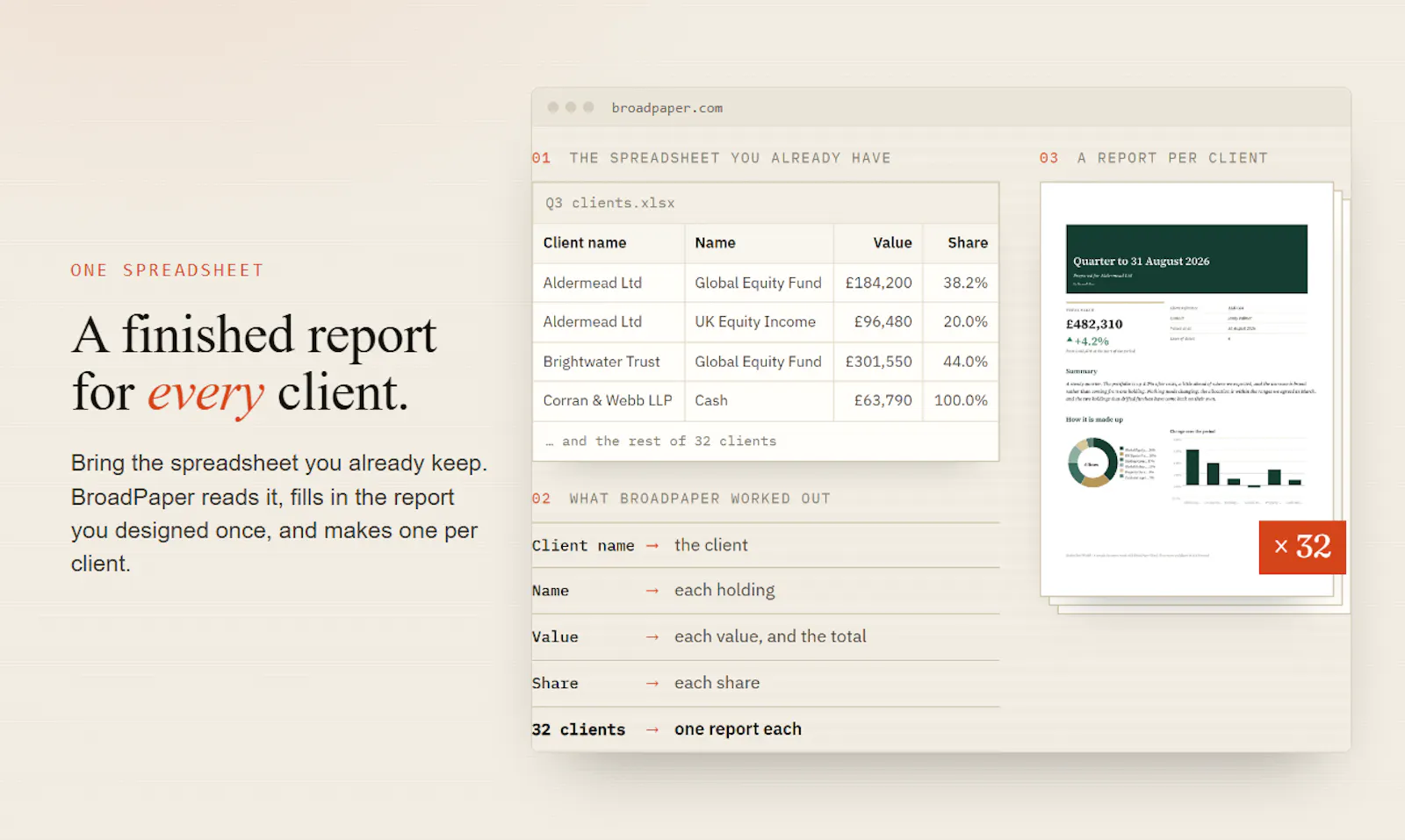Viewport: 1405px width, 840px height.
Task: Click 'THE SPREADSHEET YOU ALREADY HAVE' heading
Action: pos(730,158)
